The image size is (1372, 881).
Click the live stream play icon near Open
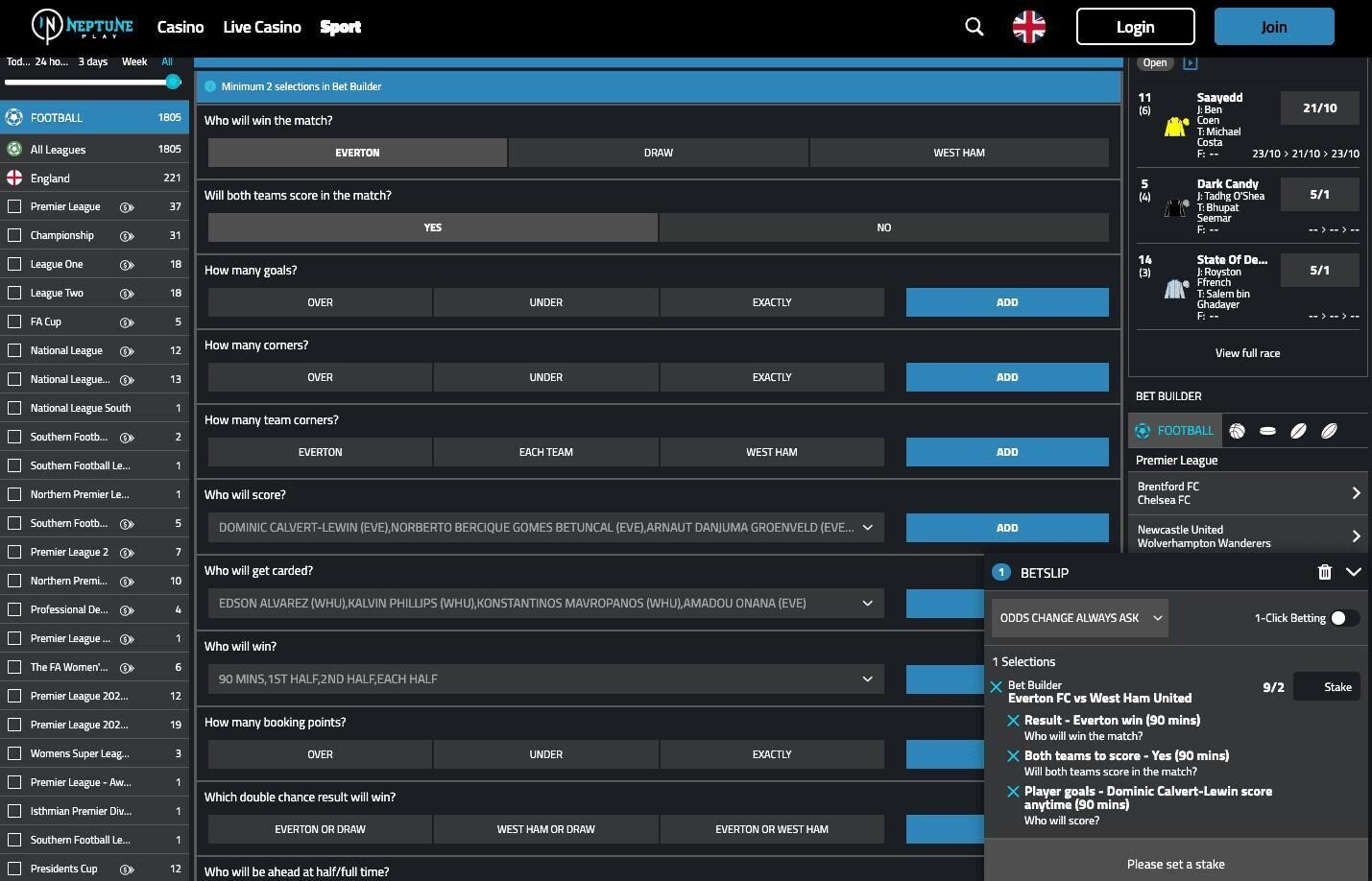(x=1191, y=63)
